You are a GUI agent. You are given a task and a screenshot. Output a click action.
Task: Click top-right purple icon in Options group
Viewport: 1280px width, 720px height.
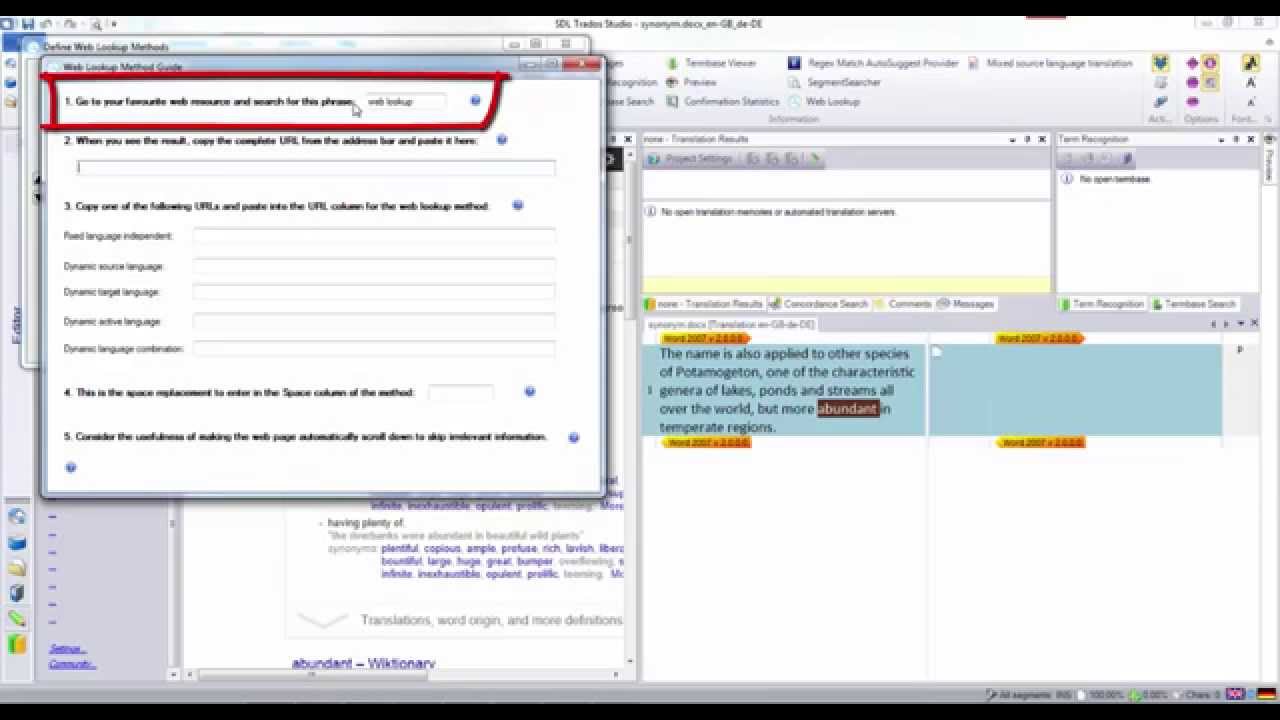1210,63
